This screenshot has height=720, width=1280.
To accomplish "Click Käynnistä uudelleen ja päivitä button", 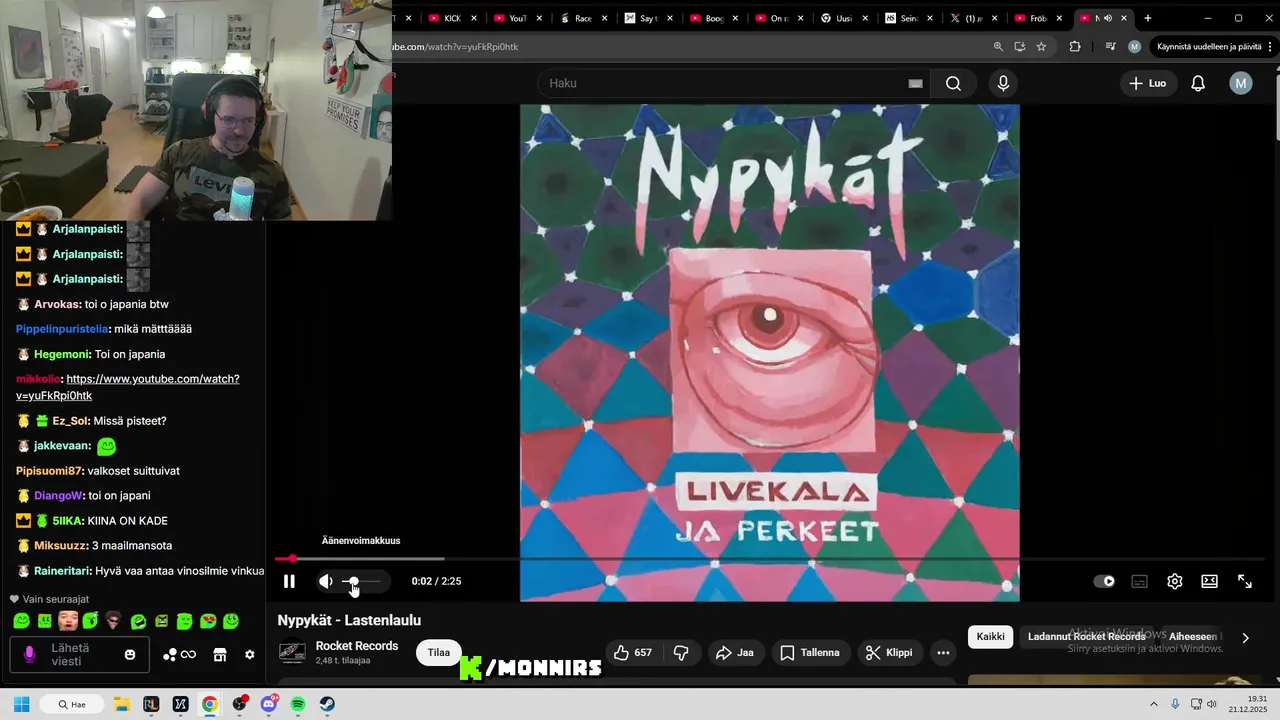I will tap(1209, 47).
